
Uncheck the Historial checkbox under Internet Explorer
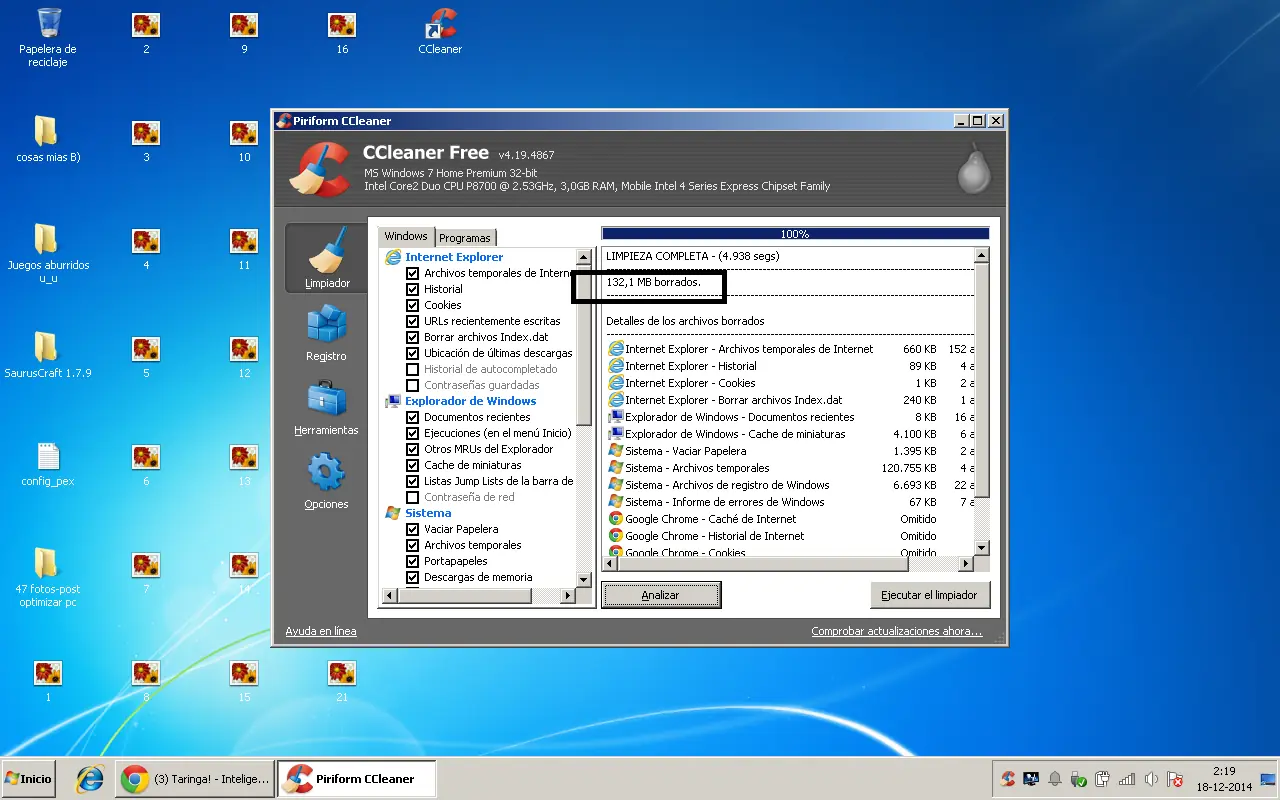[412, 289]
